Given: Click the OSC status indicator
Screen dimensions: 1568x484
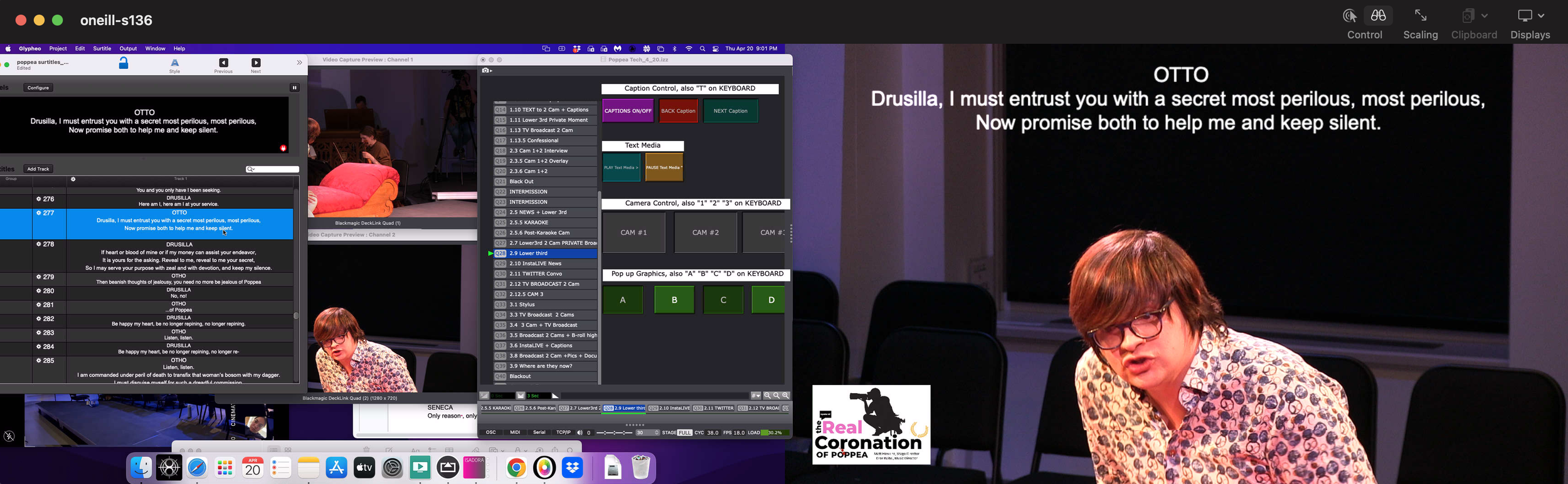Looking at the screenshot, I should tap(491, 433).
